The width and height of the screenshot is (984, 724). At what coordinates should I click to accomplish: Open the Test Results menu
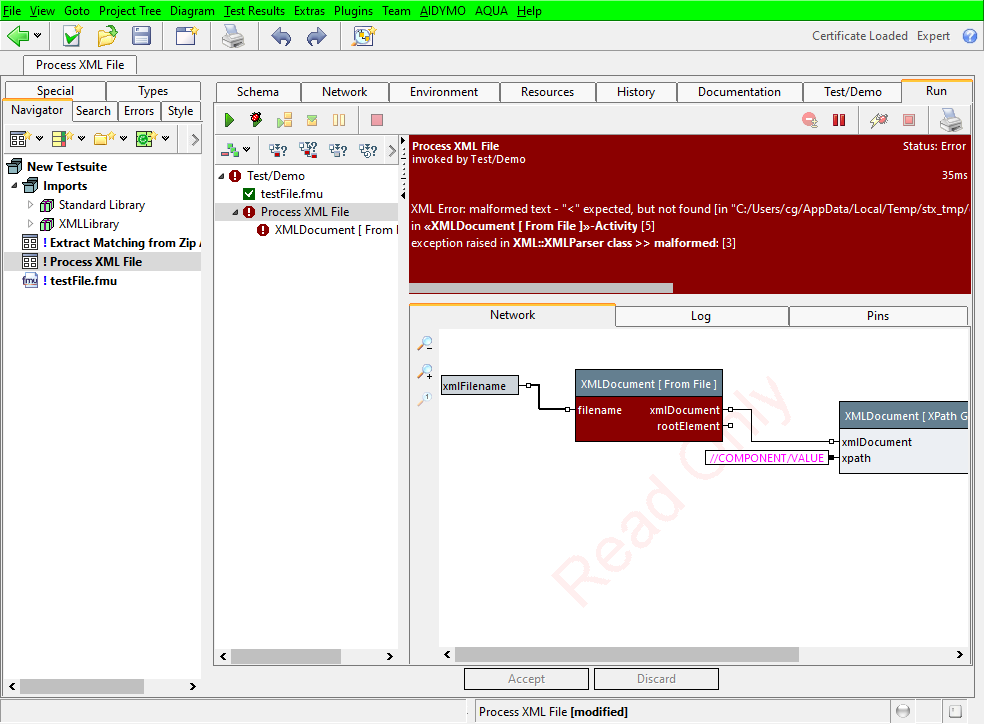254,11
